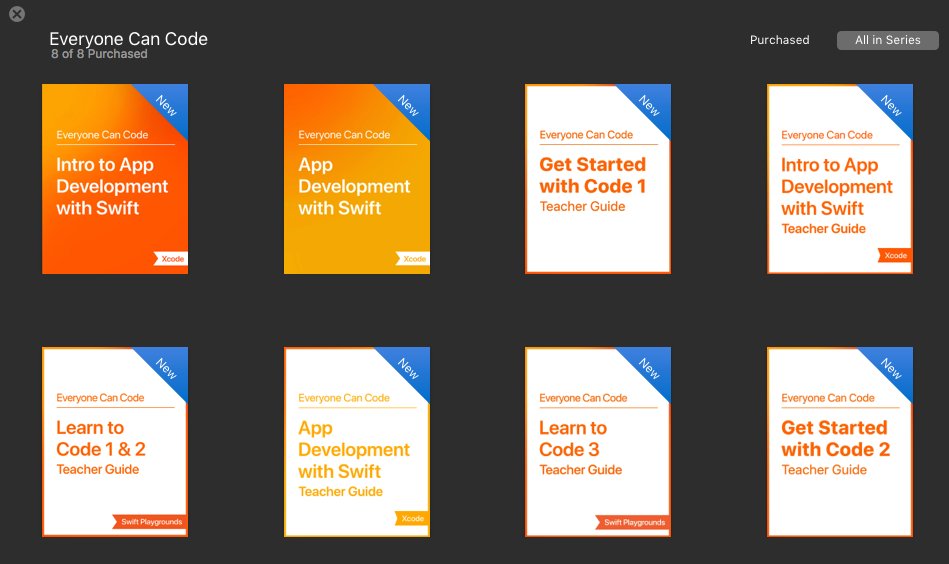Select the All in Series tab
This screenshot has height=564, width=949.
(887, 40)
